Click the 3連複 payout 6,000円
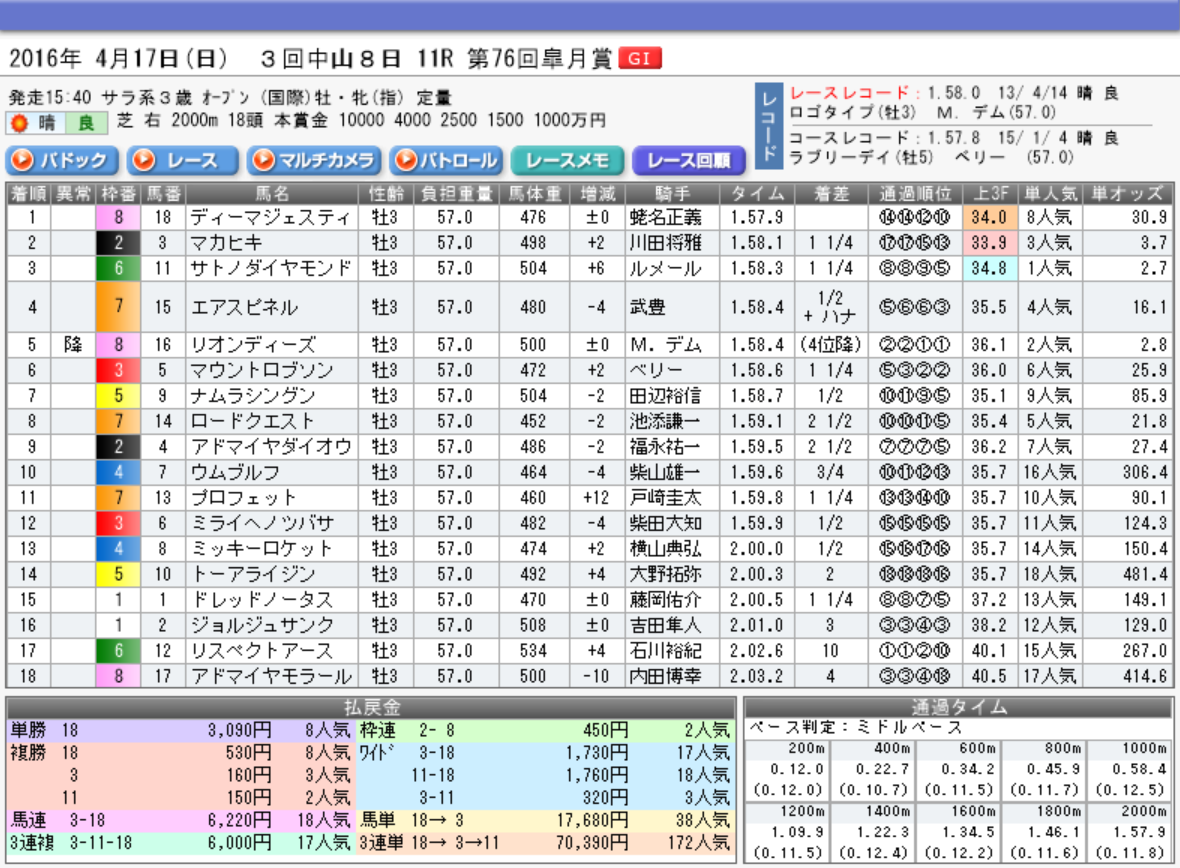Viewport: 1180px width, 868px height. click(x=239, y=843)
